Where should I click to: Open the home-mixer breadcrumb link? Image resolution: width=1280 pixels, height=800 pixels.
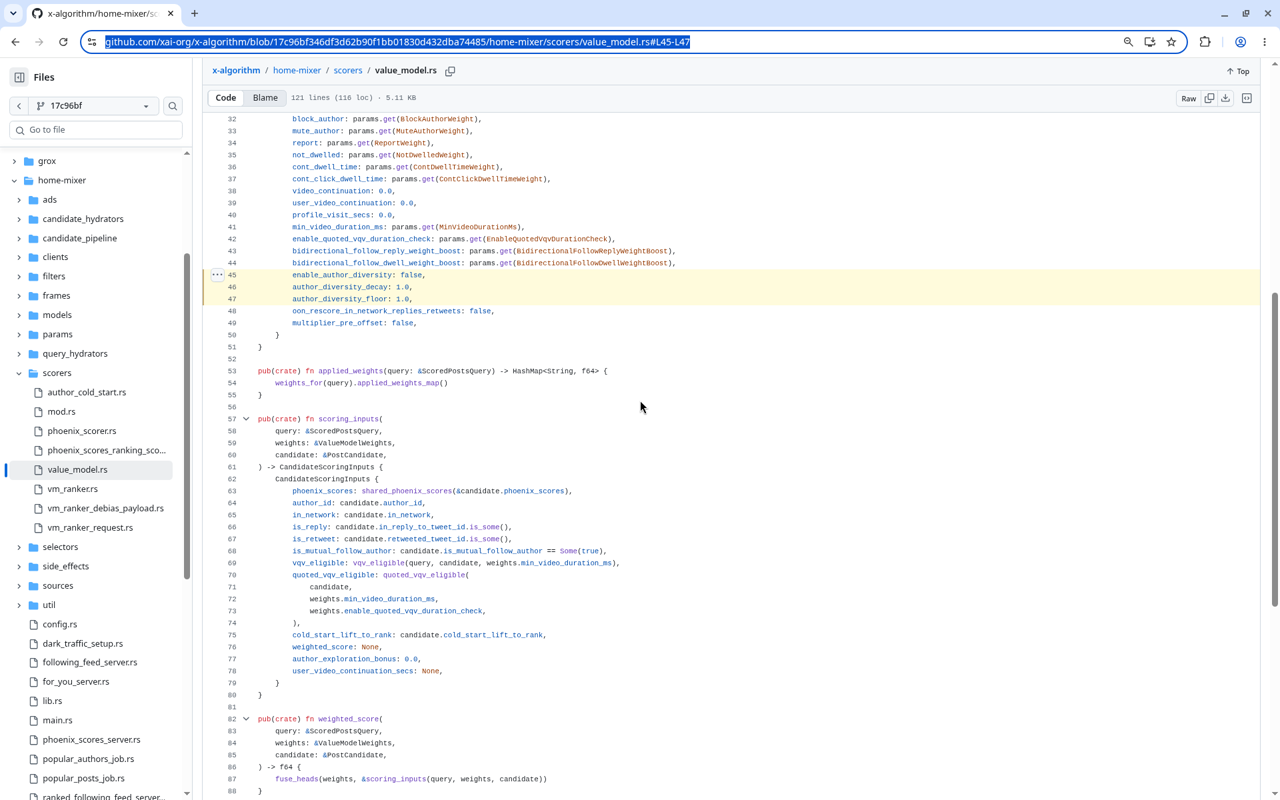297,71
